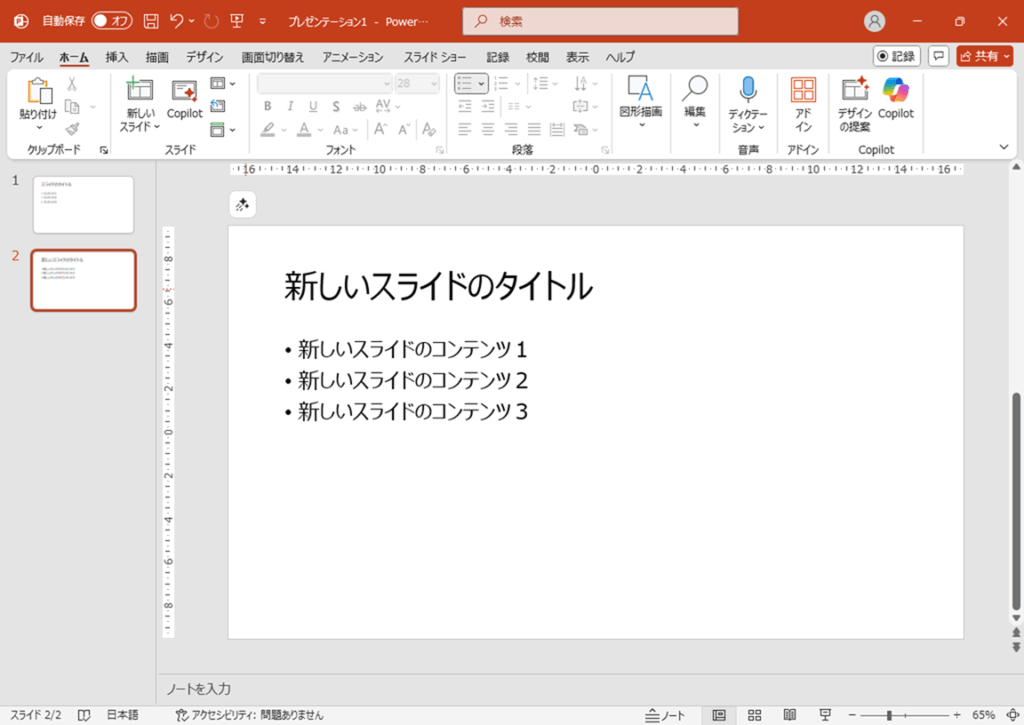Open the アニメーション ribbon tab
The height and width of the screenshot is (725, 1024).
point(352,57)
